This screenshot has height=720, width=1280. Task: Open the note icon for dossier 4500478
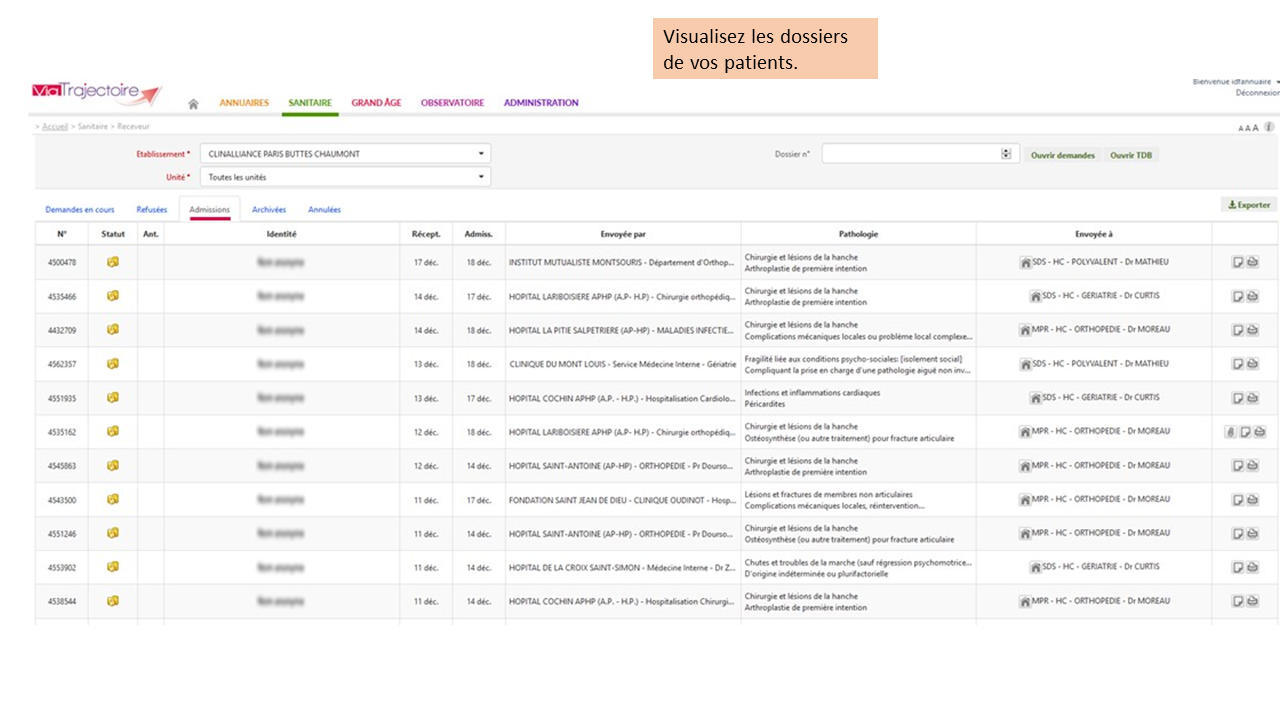pos(1238,262)
